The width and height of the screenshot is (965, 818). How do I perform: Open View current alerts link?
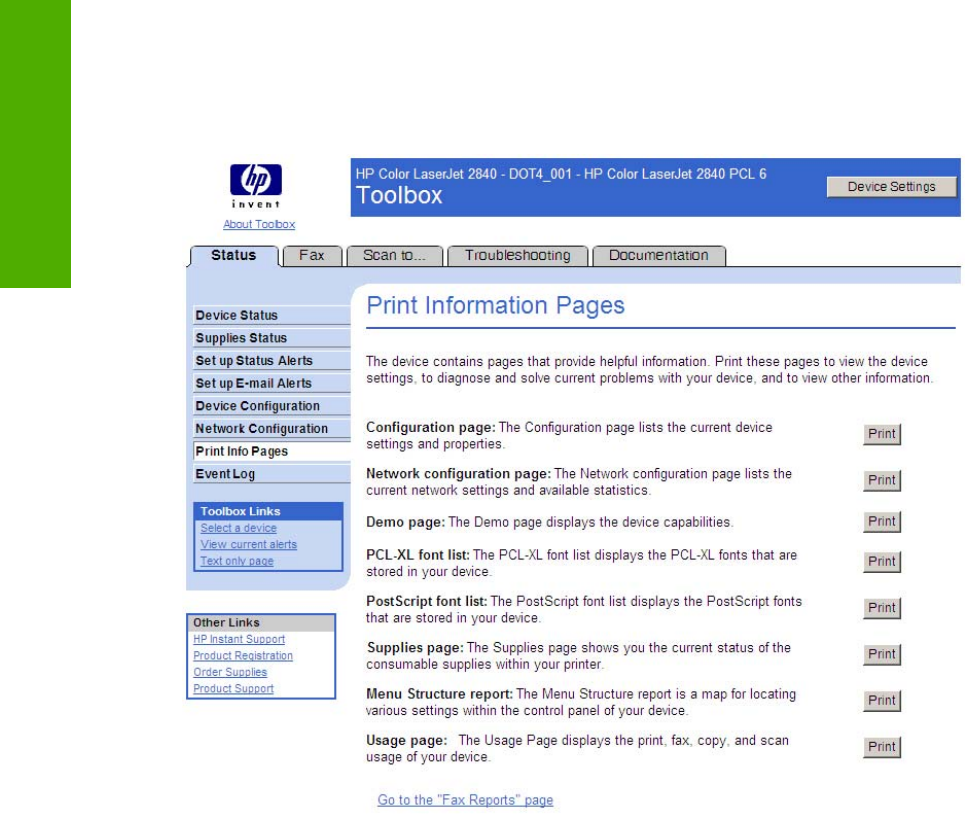[x=249, y=545]
